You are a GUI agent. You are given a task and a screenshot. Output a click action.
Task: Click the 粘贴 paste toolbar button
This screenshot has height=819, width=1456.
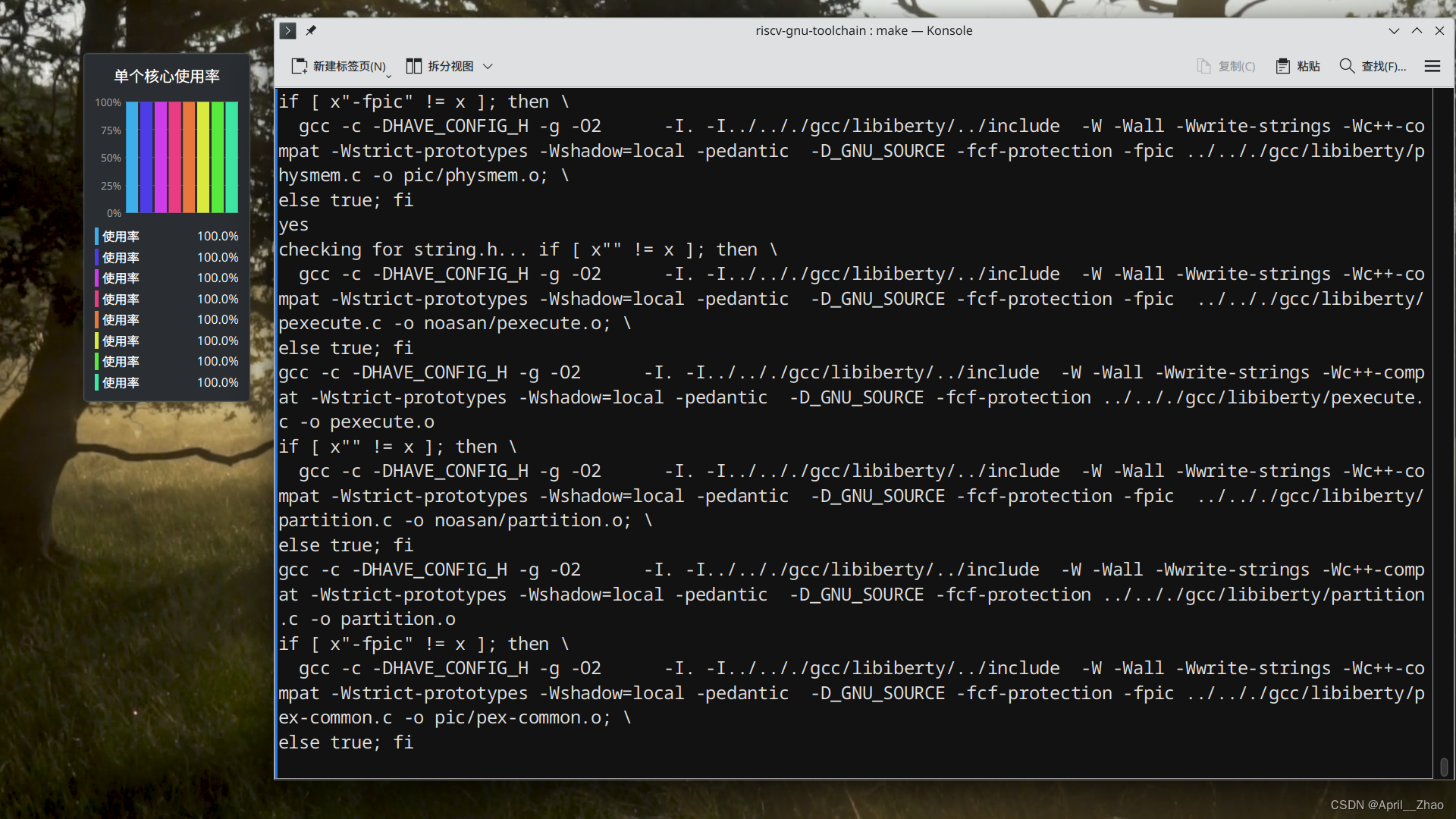(x=1298, y=67)
